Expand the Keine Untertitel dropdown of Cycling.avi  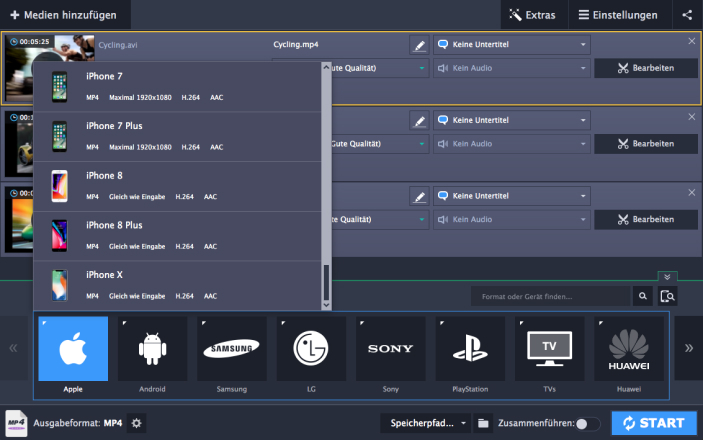(x=511, y=45)
